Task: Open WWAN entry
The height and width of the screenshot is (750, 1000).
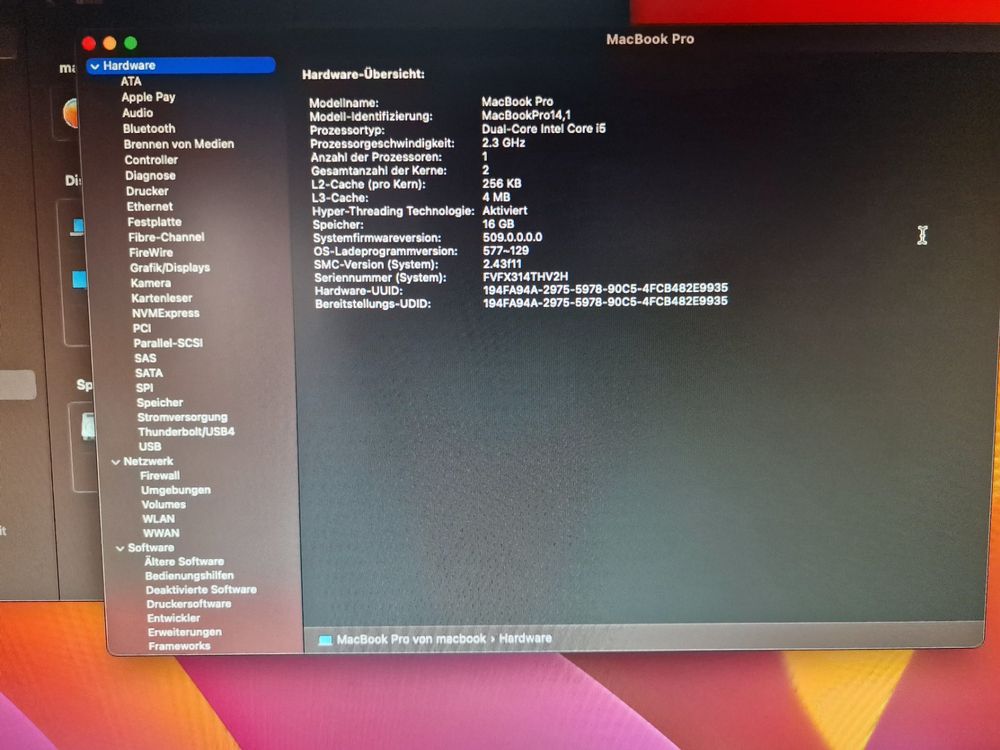Action: (x=161, y=533)
